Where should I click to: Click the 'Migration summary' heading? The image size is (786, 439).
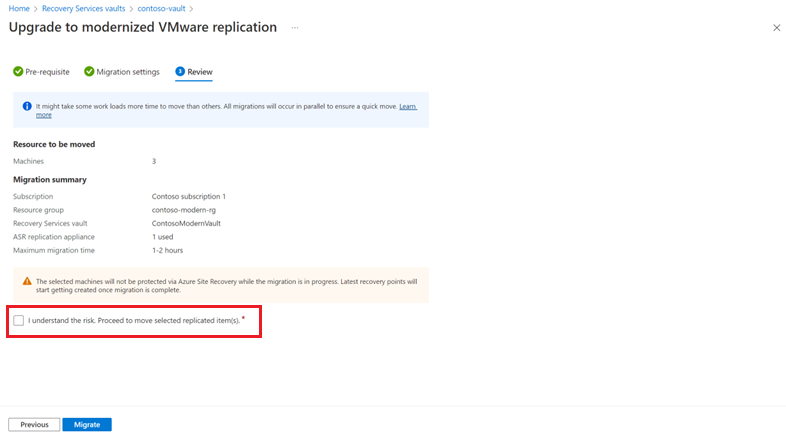point(50,179)
